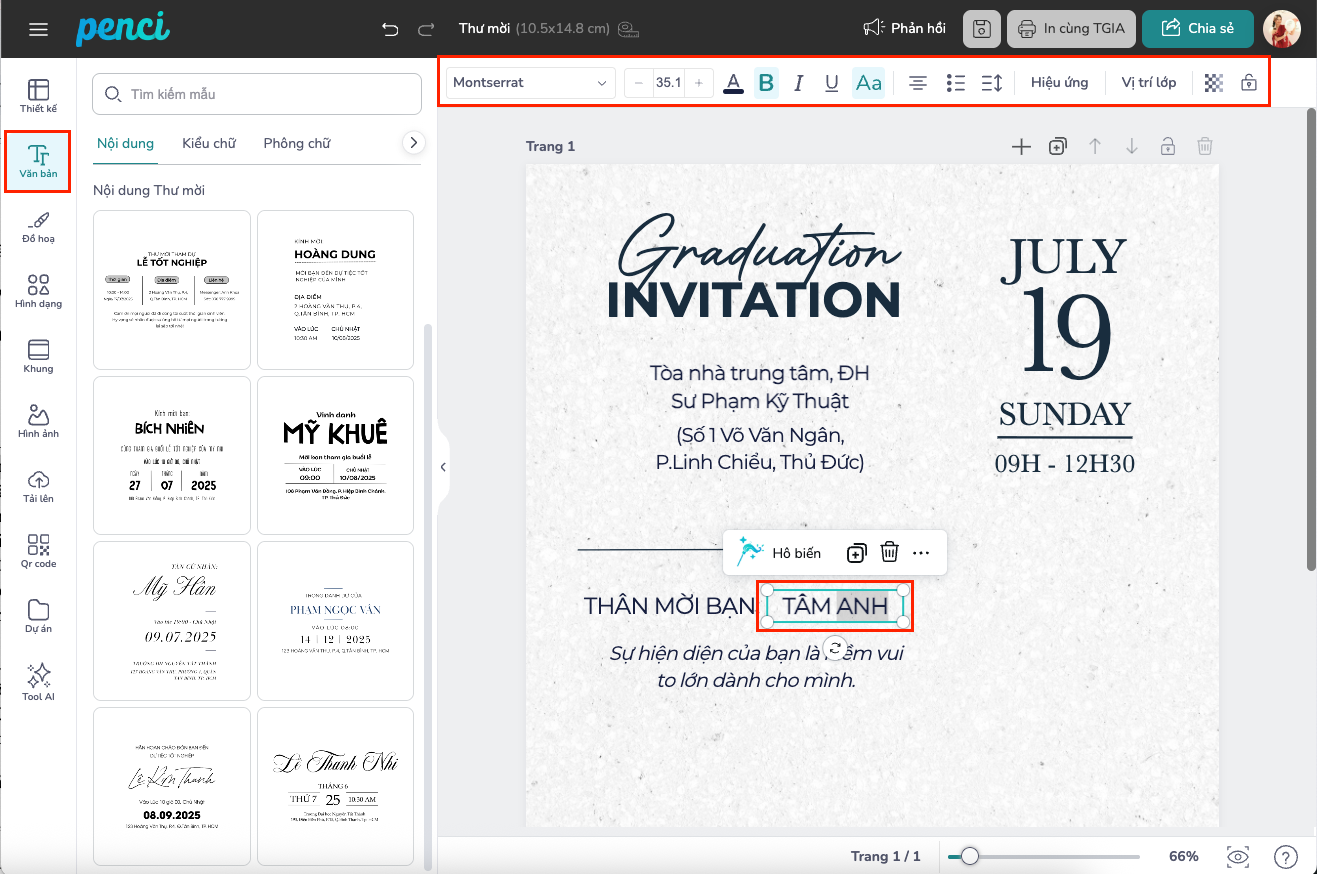The image size is (1317, 874).
Task: Open the Đồ hoạ graphics panel
Action: (39, 227)
